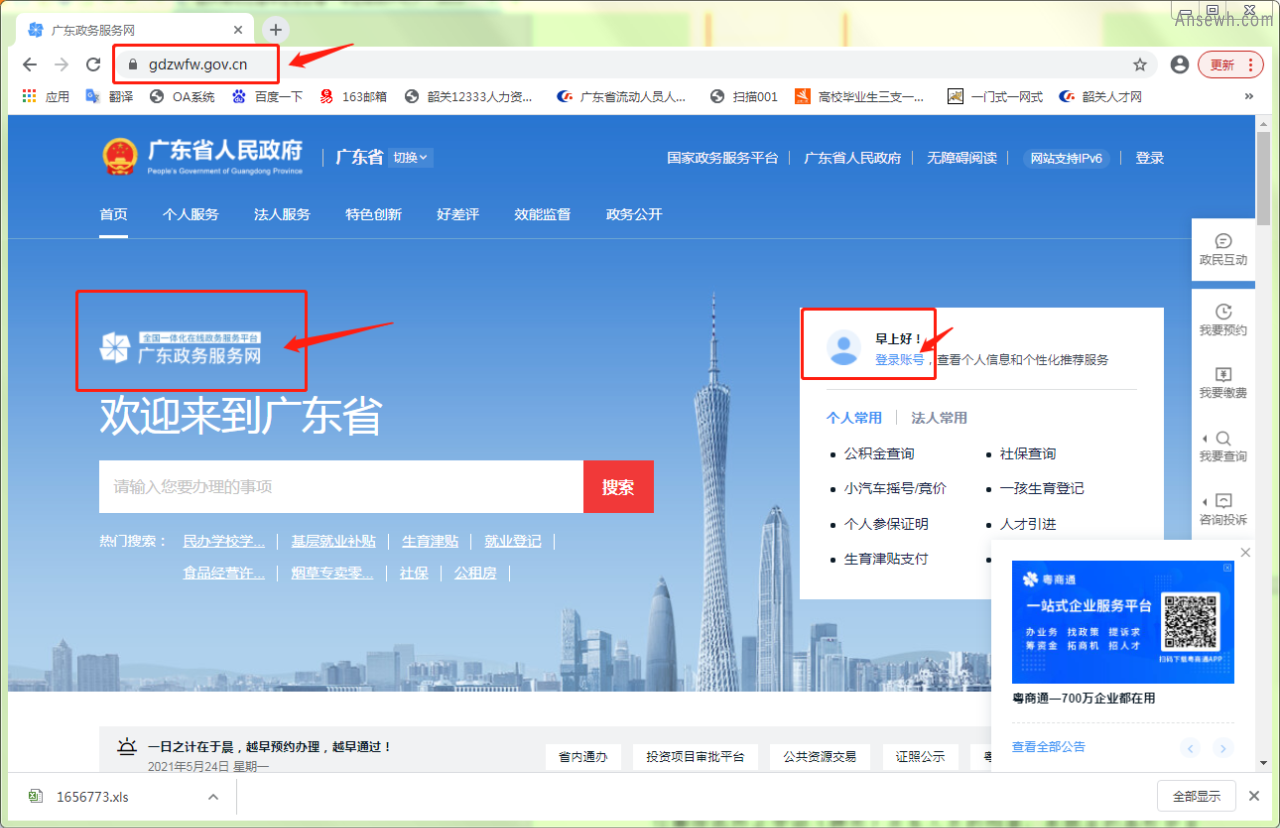Click the browser reload page icon

pos(93,65)
